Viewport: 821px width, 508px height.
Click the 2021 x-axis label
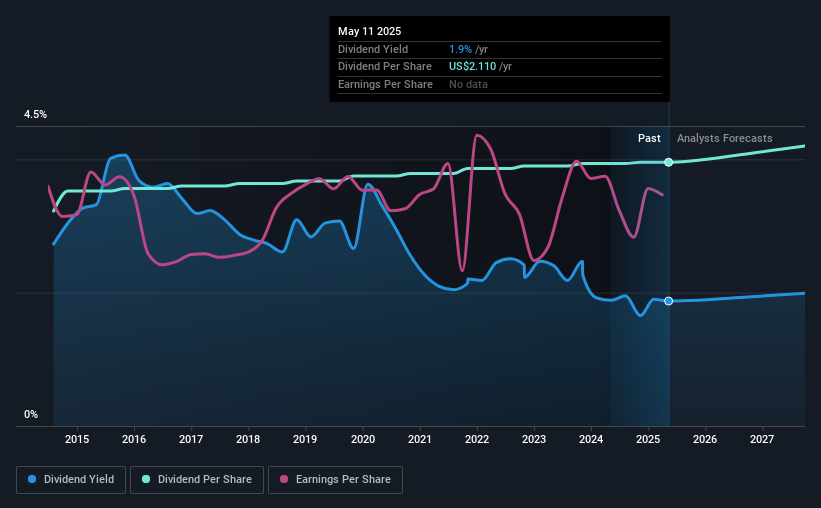420,439
